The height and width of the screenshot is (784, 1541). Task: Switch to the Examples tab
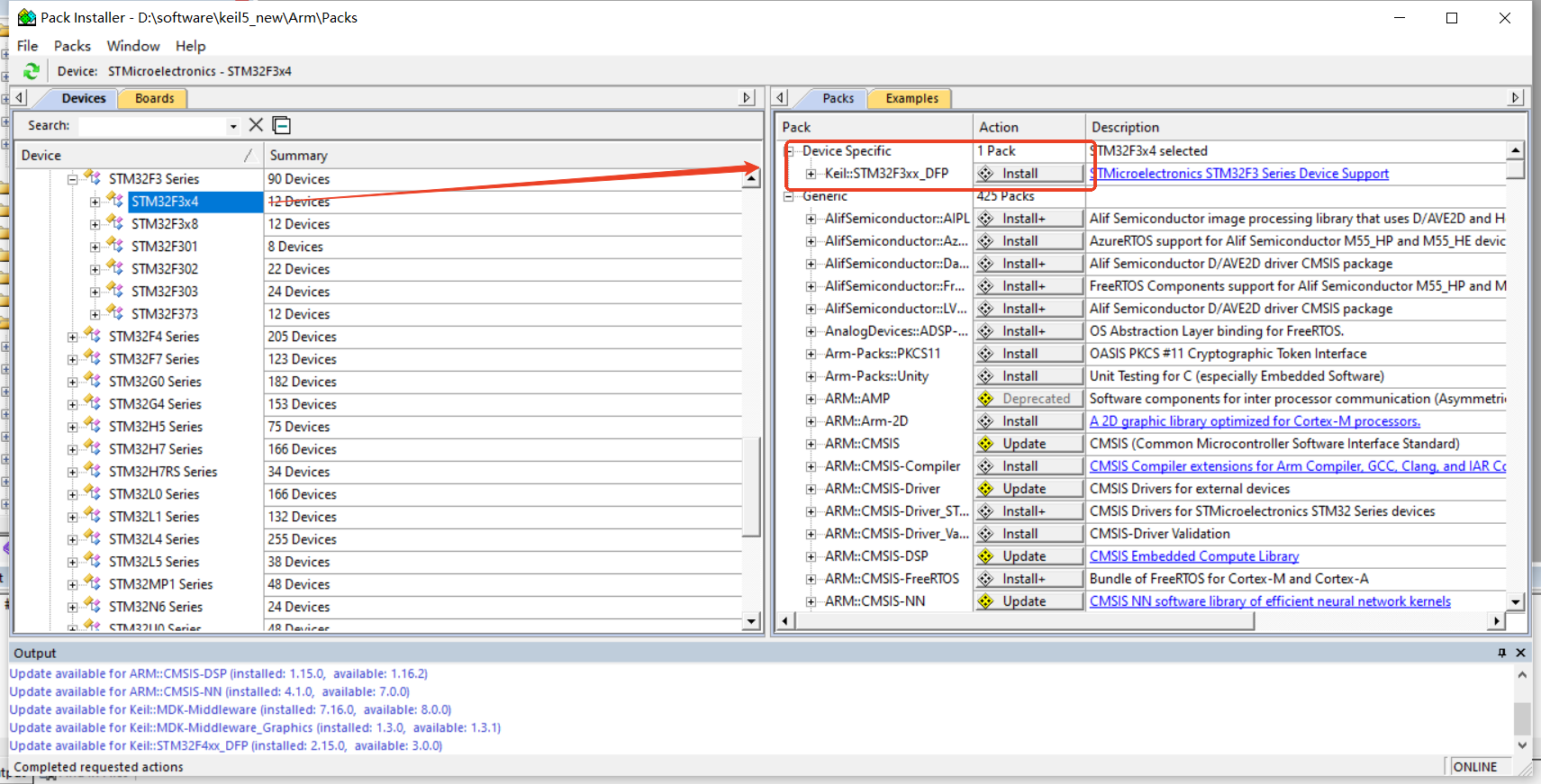(x=911, y=98)
